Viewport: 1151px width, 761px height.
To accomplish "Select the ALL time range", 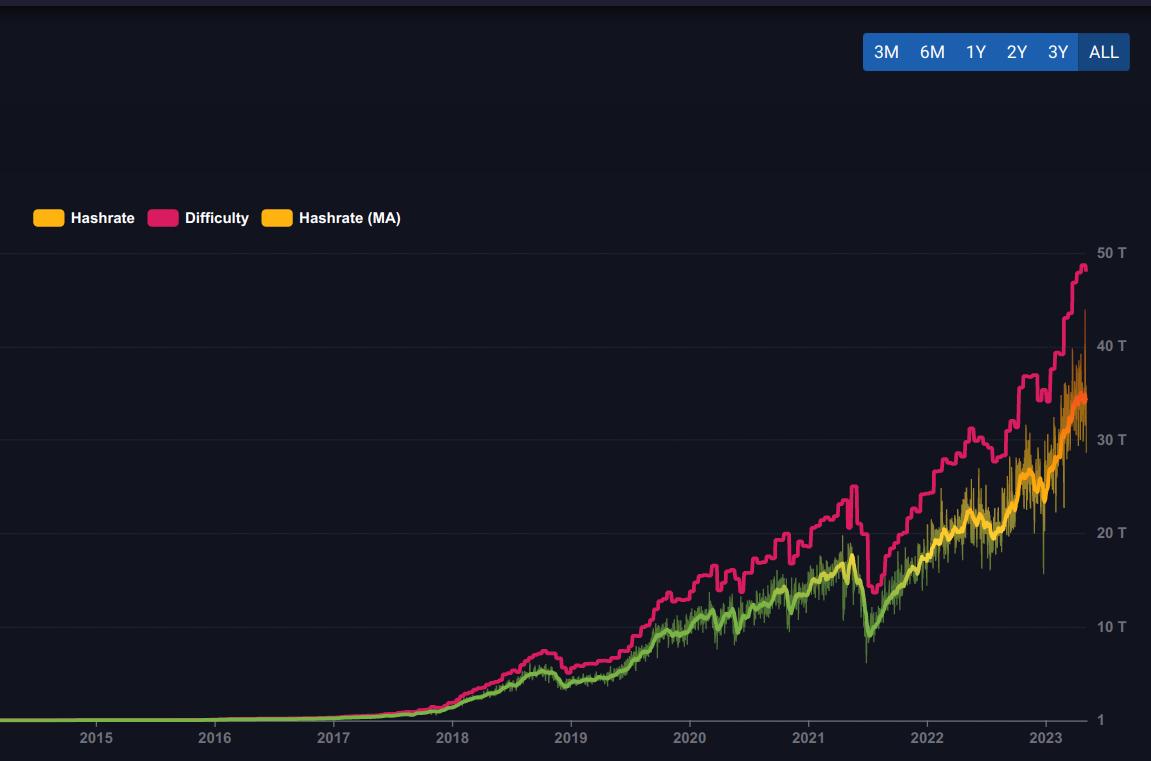I will (1104, 52).
